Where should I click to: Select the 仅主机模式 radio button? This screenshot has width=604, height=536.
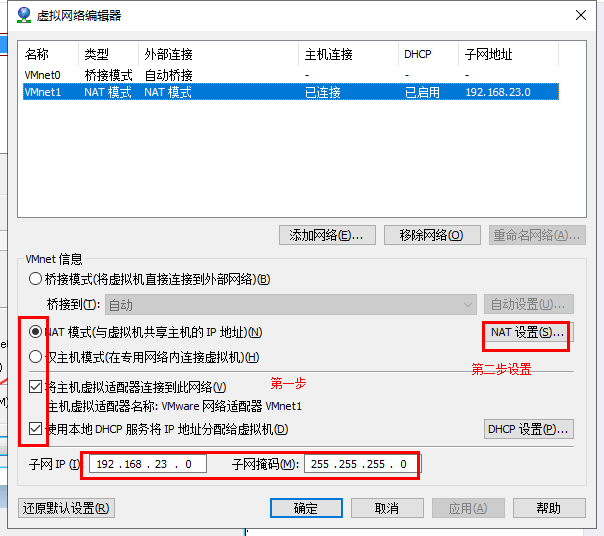tap(35, 357)
